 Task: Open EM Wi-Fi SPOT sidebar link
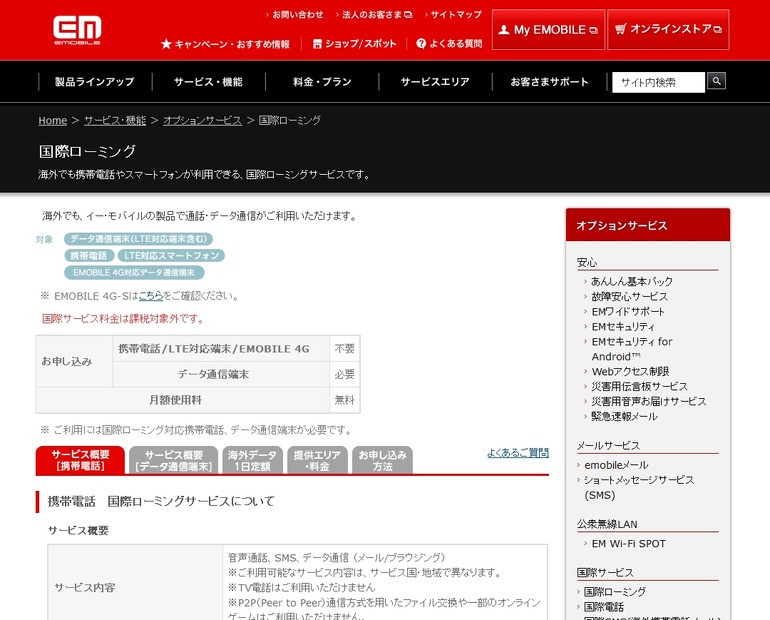(x=629, y=543)
